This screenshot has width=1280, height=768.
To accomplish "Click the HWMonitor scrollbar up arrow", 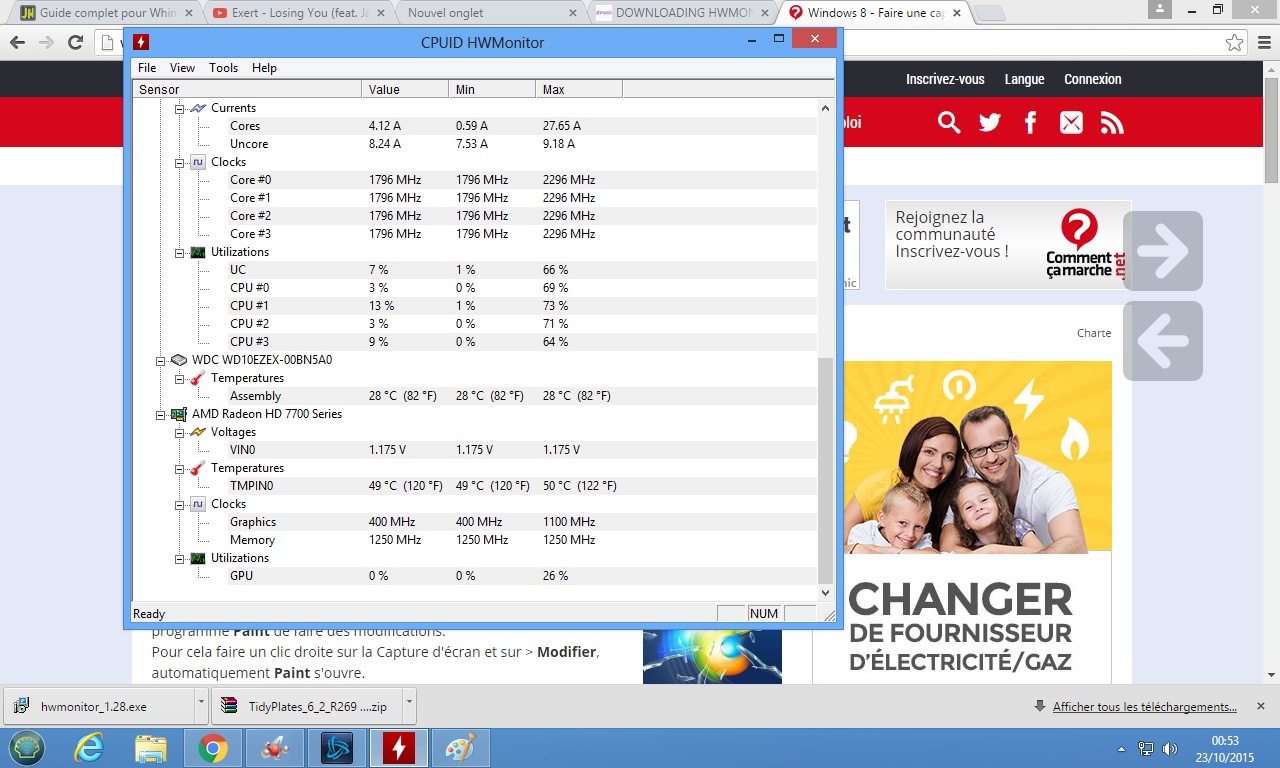I will coord(826,108).
